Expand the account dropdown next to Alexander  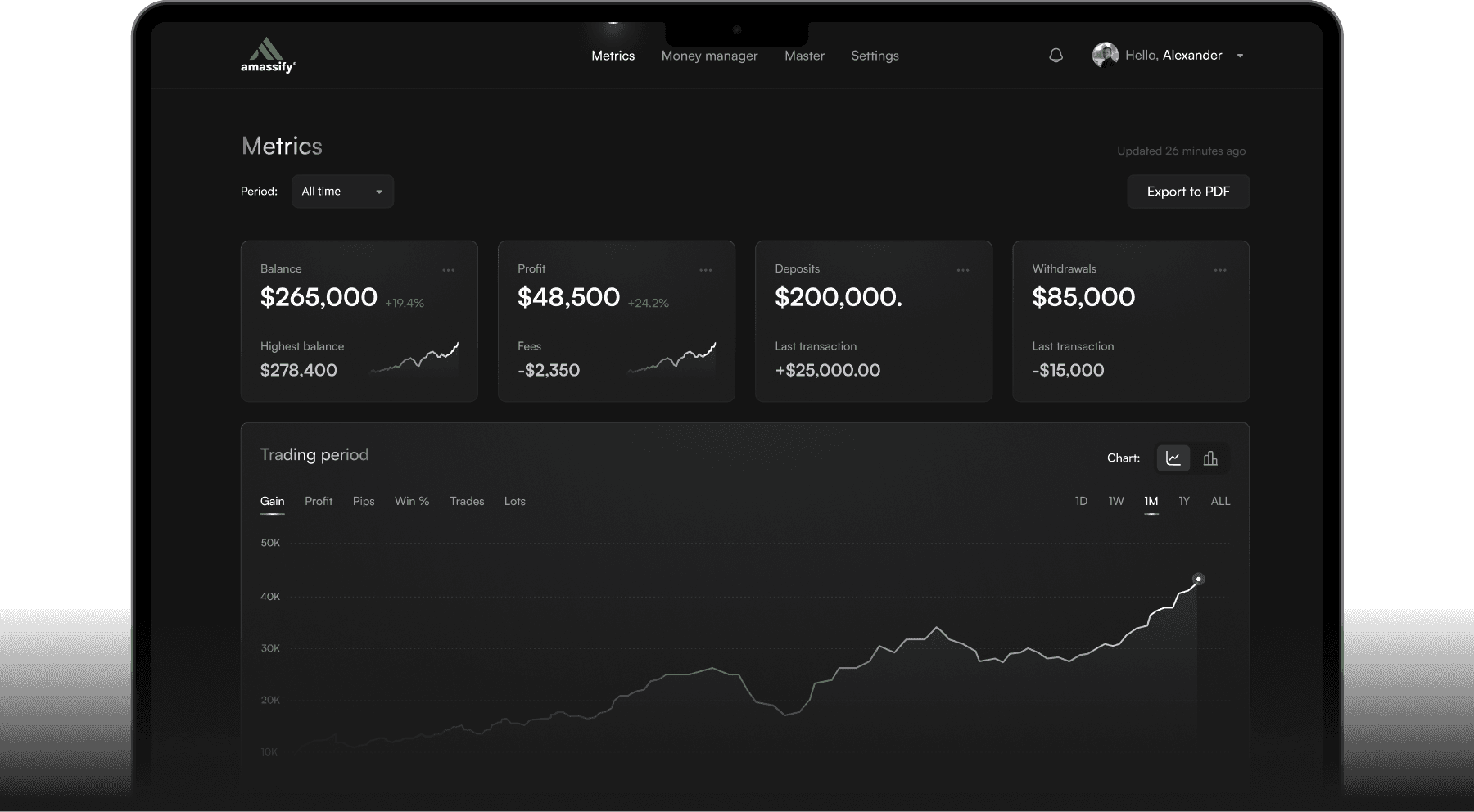pyautogui.click(x=1241, y=56)
